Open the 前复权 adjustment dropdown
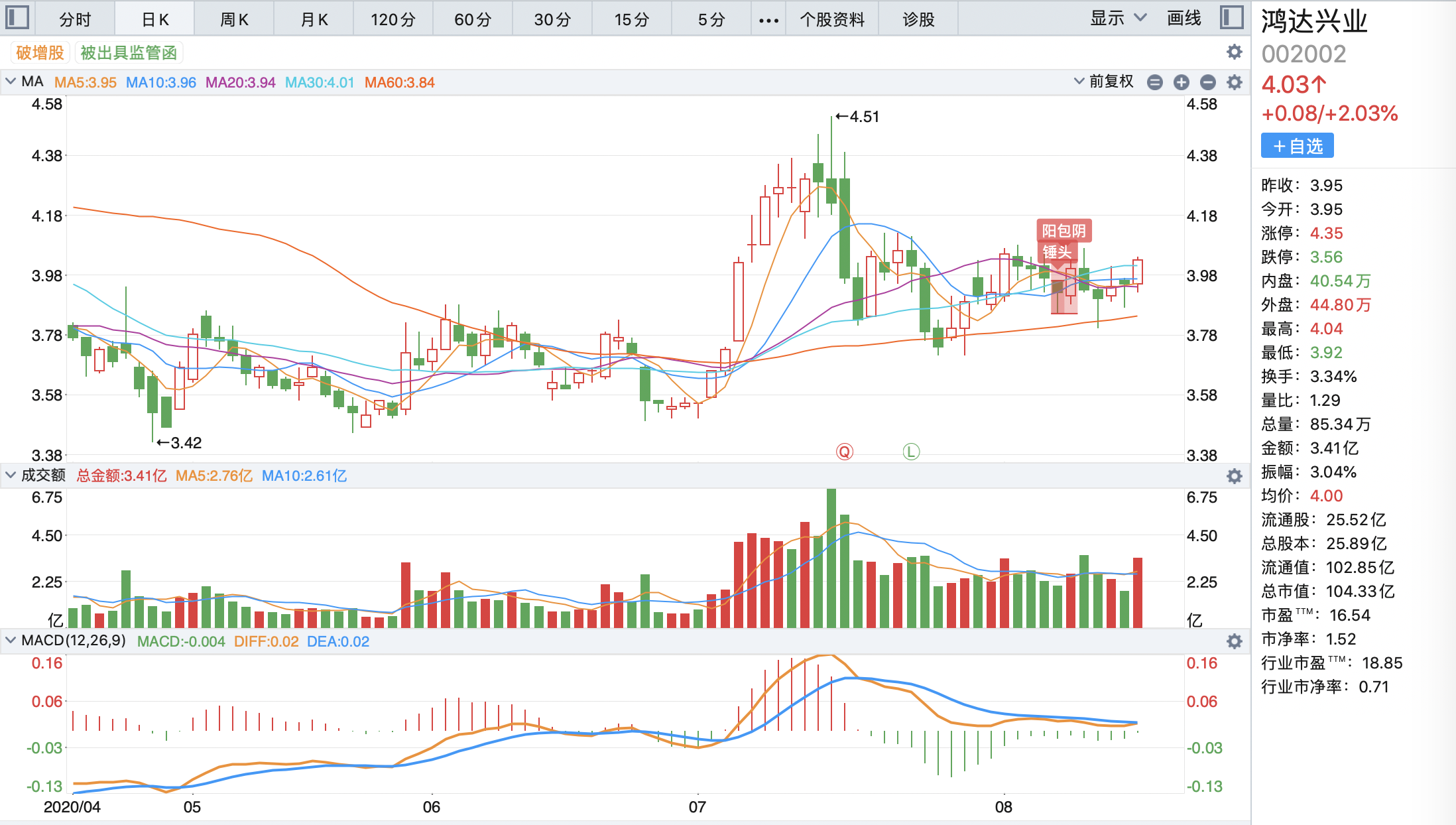 click(x=1104, y=82)
